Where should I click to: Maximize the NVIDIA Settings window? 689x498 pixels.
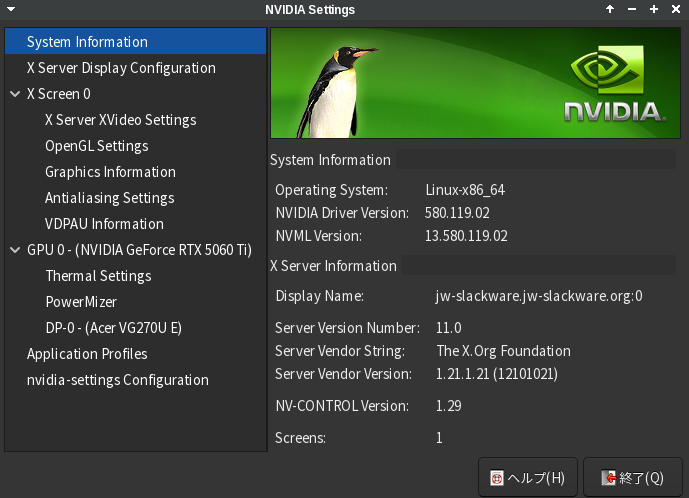point(653,9)
